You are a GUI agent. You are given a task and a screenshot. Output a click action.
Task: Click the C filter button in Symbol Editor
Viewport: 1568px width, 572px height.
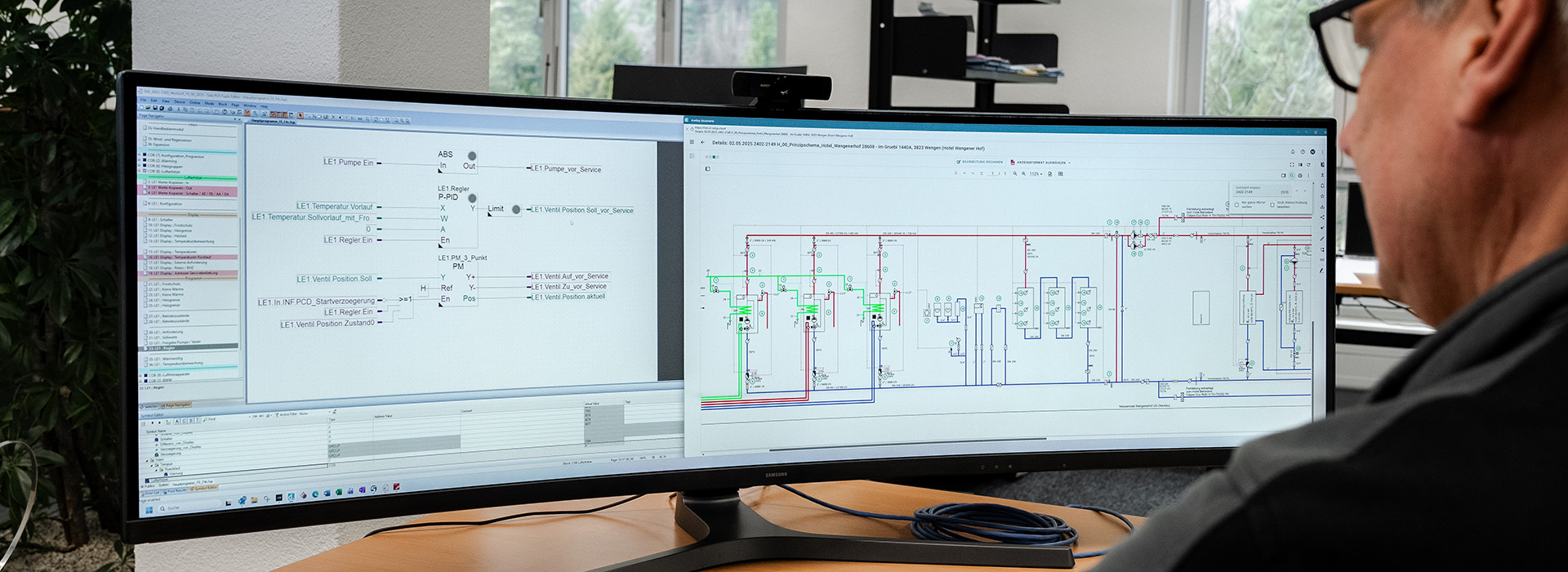[184, 421]
